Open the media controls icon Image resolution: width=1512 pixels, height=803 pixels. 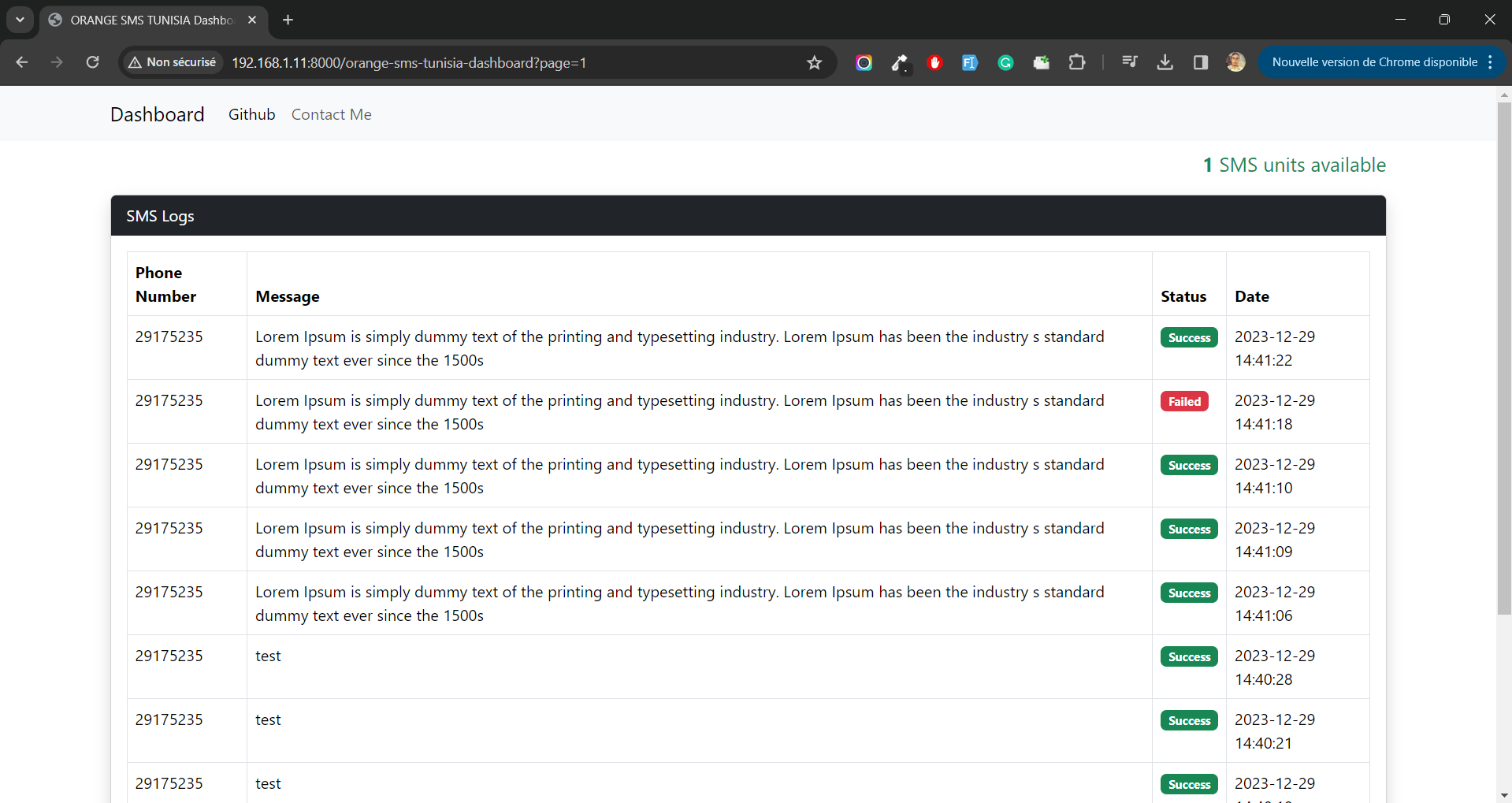[x=1130, y=62]
